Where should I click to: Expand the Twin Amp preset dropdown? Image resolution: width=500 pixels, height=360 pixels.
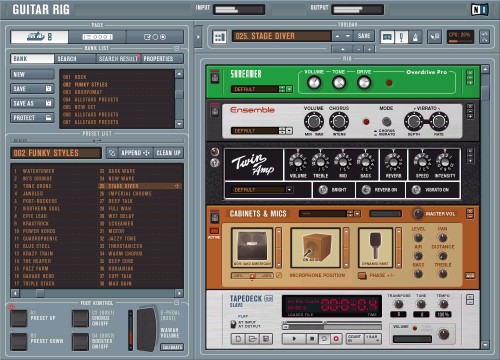pos(289,190)
